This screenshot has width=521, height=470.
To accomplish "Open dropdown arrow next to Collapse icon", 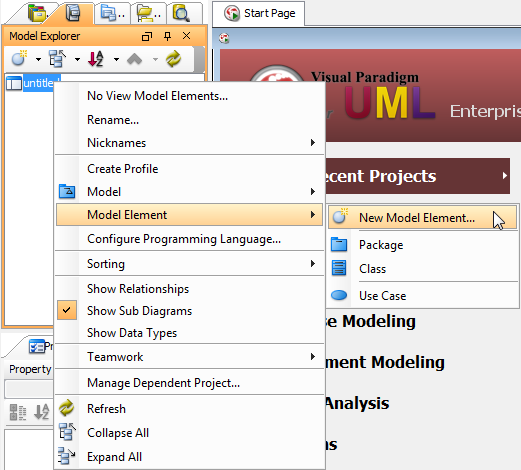I will coord(77,59).
